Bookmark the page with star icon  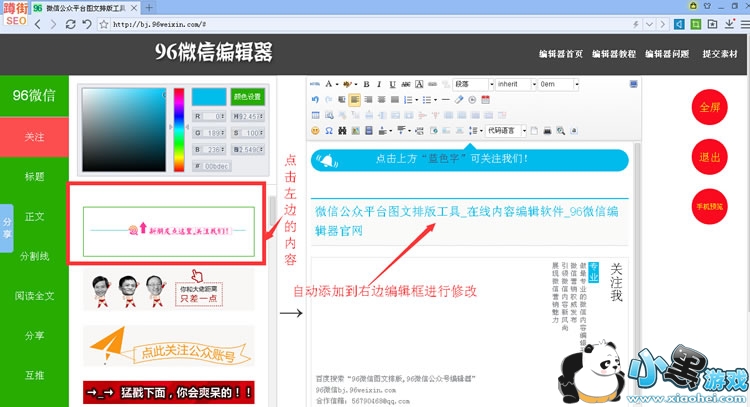tap(103, 24)
